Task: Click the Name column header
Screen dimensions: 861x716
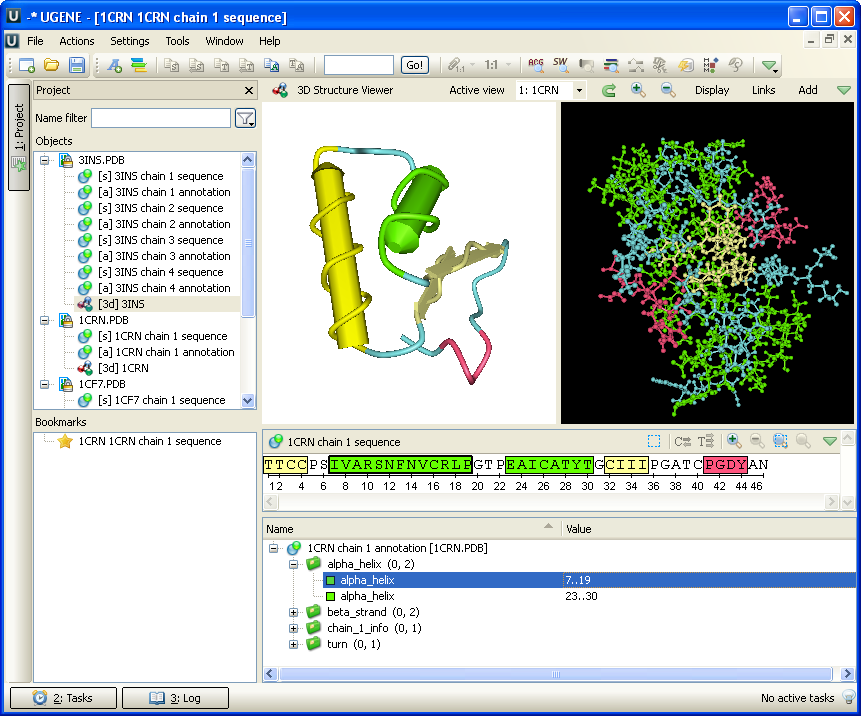Action: [411, 529]
